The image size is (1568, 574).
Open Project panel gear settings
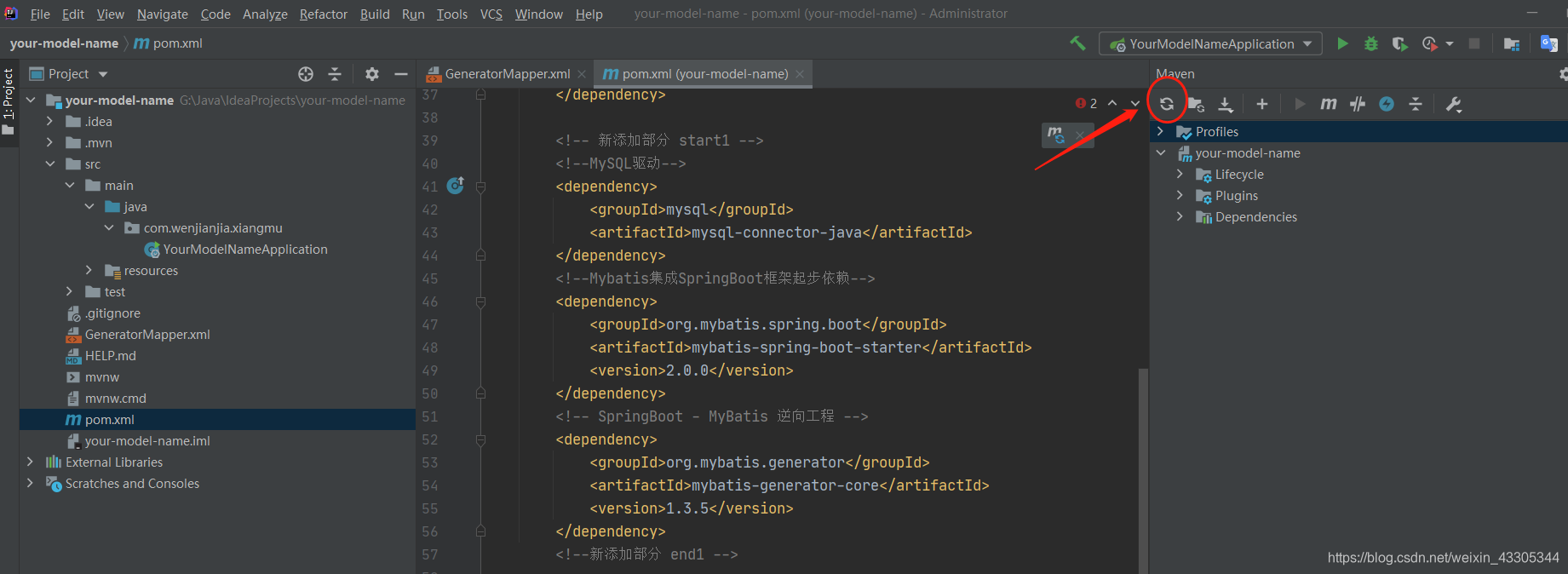pyautogui.click(x=372, y=74)
